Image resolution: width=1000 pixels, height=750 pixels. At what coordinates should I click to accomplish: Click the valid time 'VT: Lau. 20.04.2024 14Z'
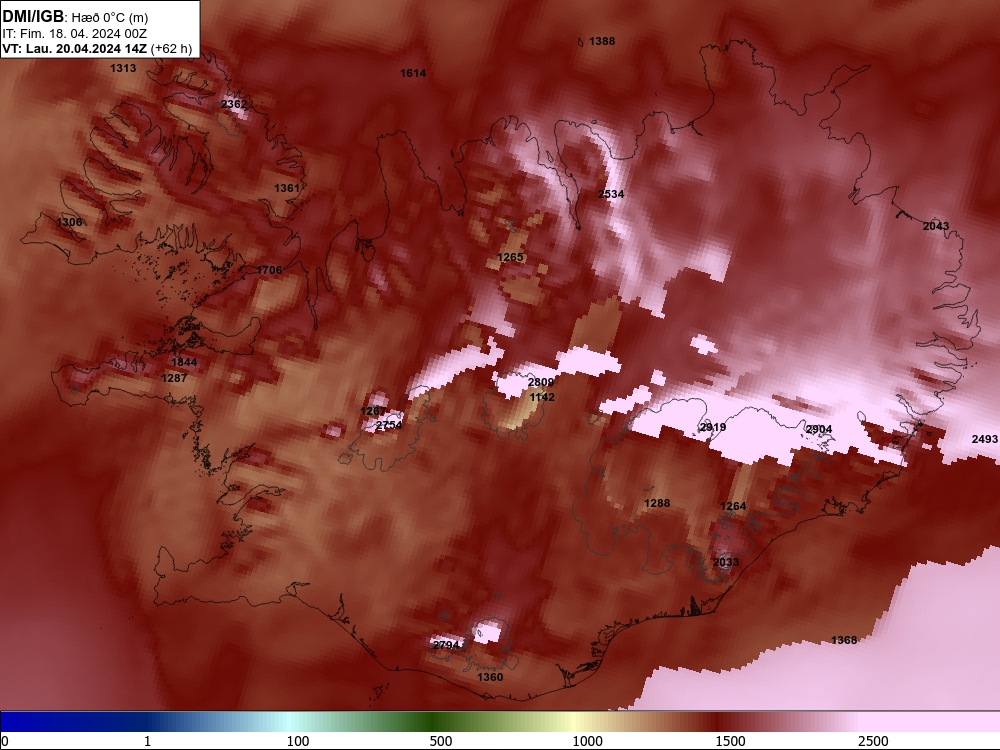click(x=75, y=49)
